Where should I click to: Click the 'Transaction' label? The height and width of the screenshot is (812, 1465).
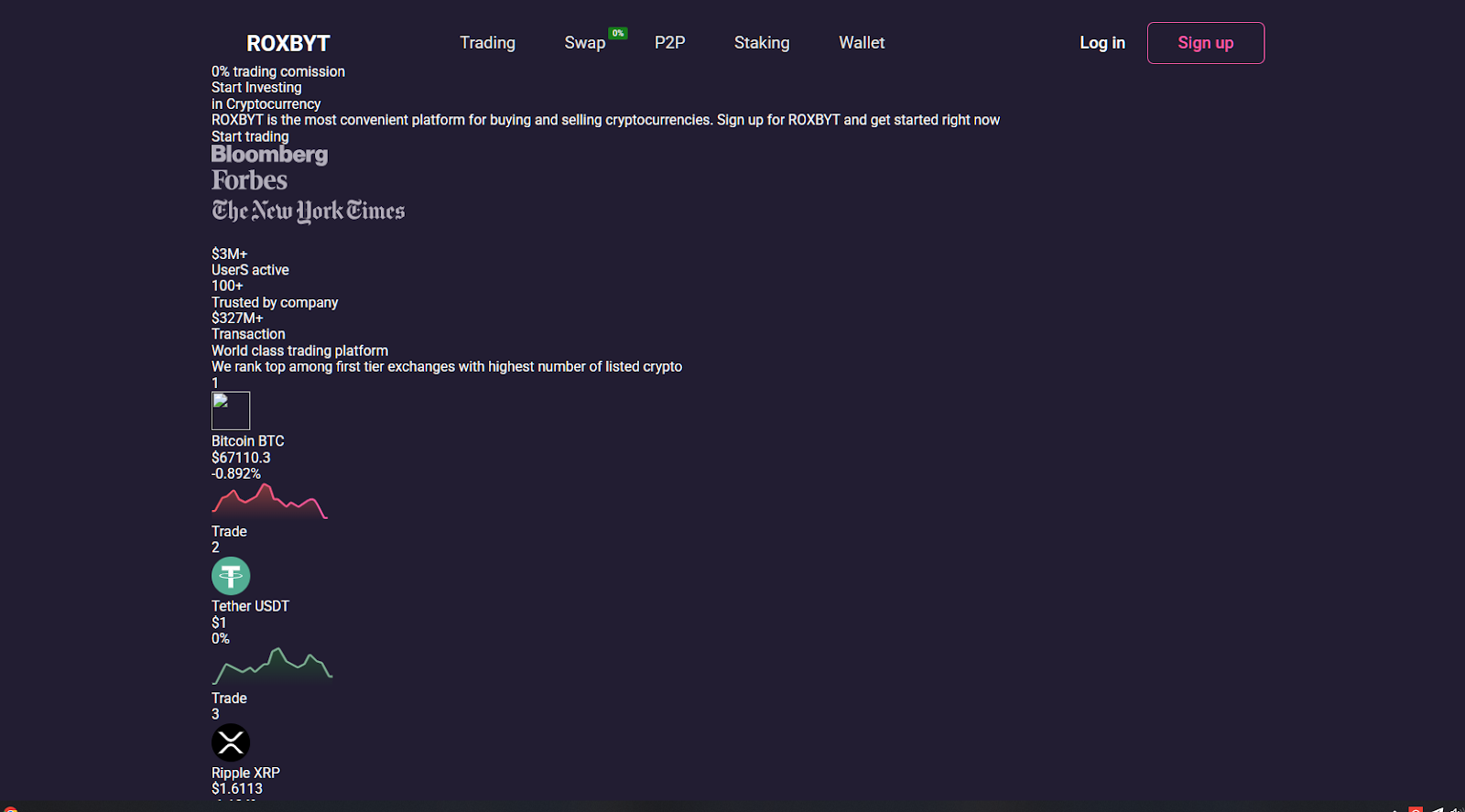tap(248, 334)
